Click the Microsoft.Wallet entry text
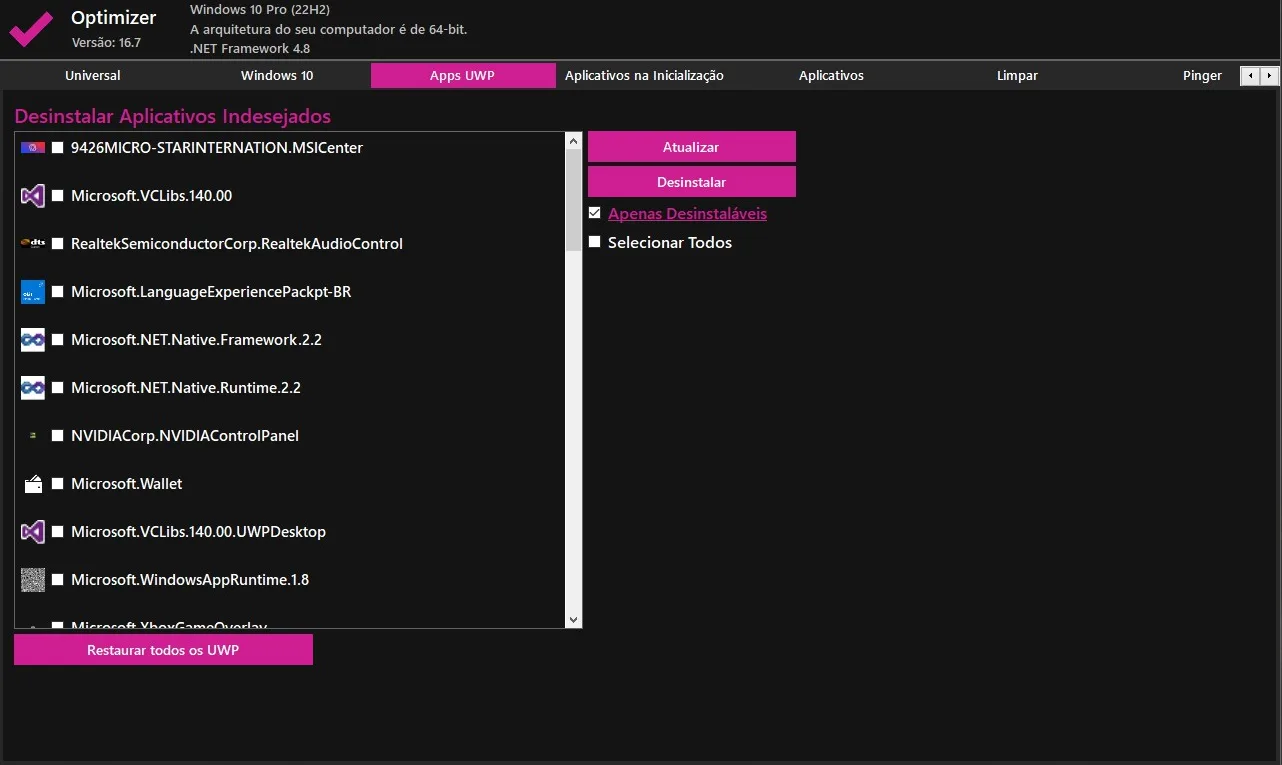The height and width of the screenshot is (765, 1282). [x=127, y=484]
